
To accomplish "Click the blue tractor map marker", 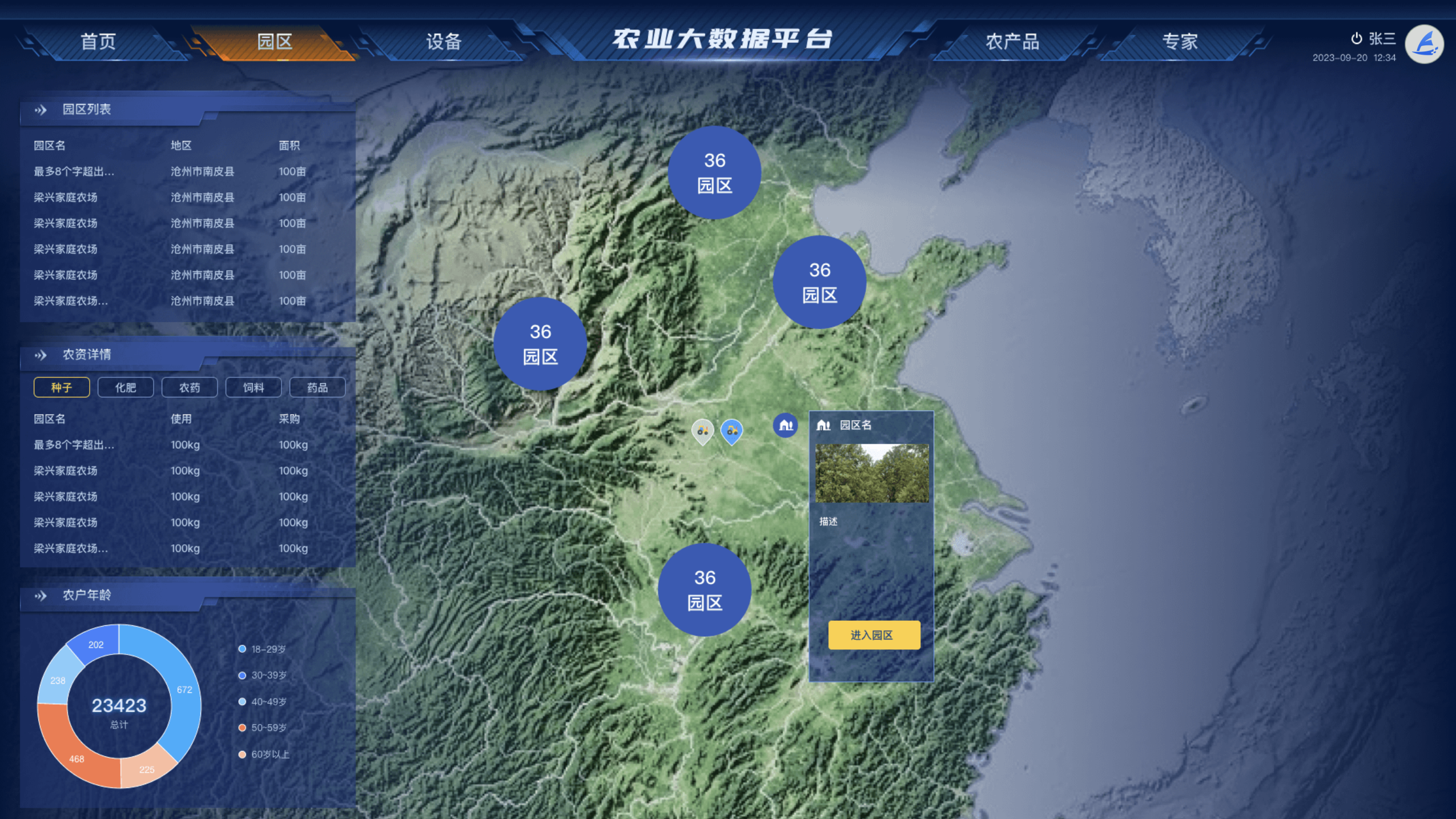I will point(731,431).
